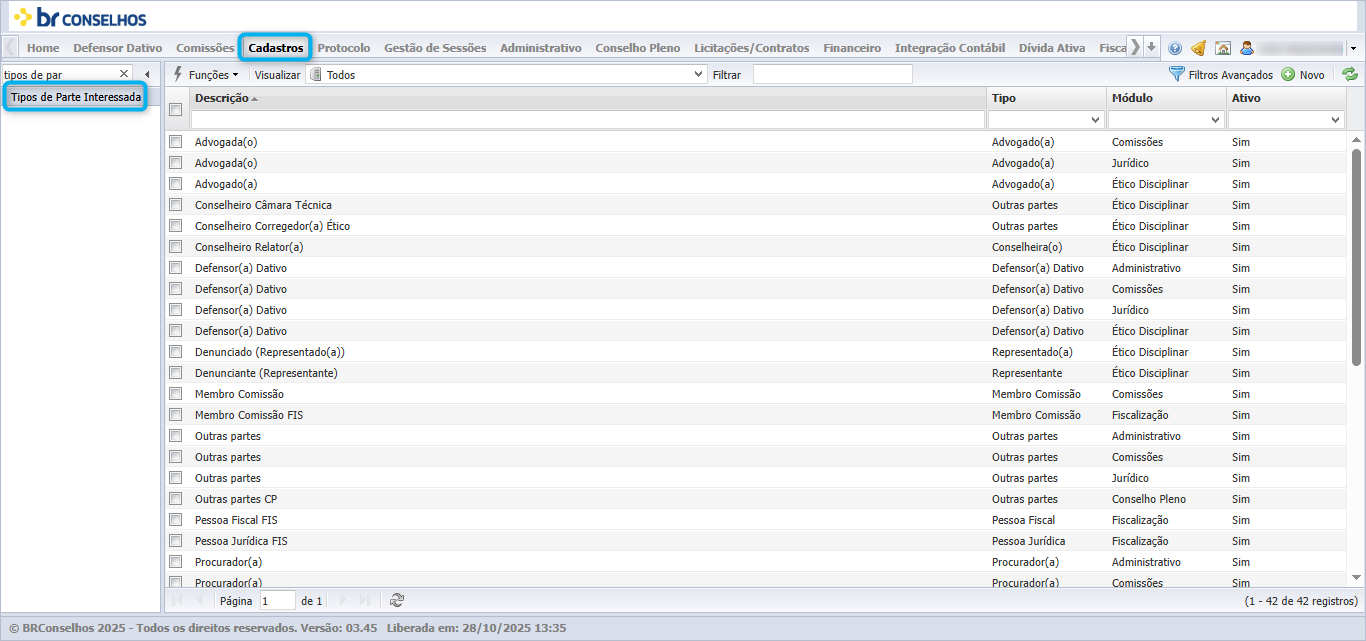Click the Filtrar text field
Screen dimensions: 1366x641
(x=833, y=74)
